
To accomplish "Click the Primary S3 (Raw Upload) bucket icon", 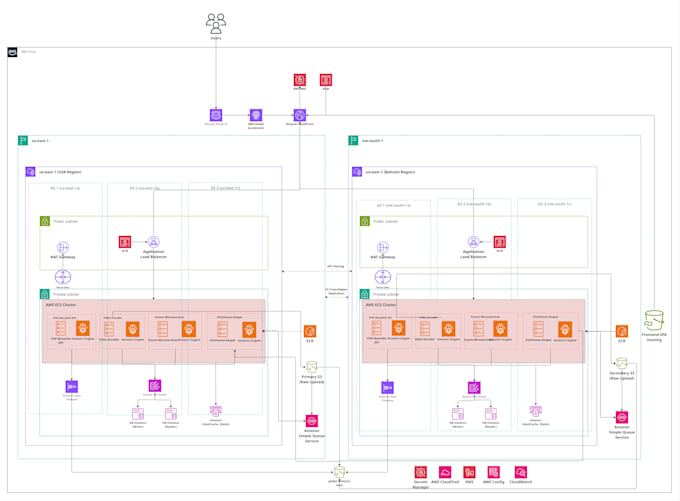I will 311,367.
